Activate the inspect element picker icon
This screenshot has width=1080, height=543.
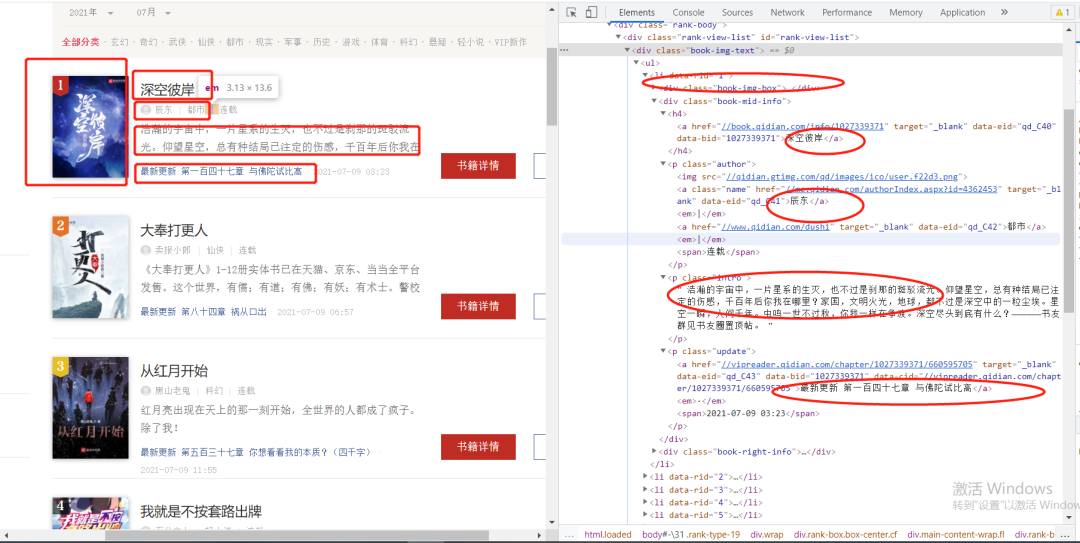(x=571, y=12)
